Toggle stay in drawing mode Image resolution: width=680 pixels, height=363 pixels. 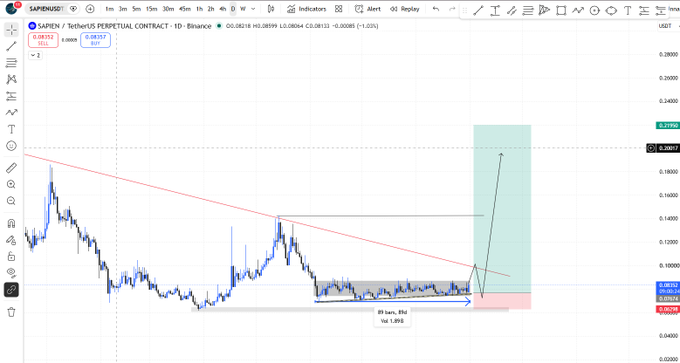[x=11, y=240]
